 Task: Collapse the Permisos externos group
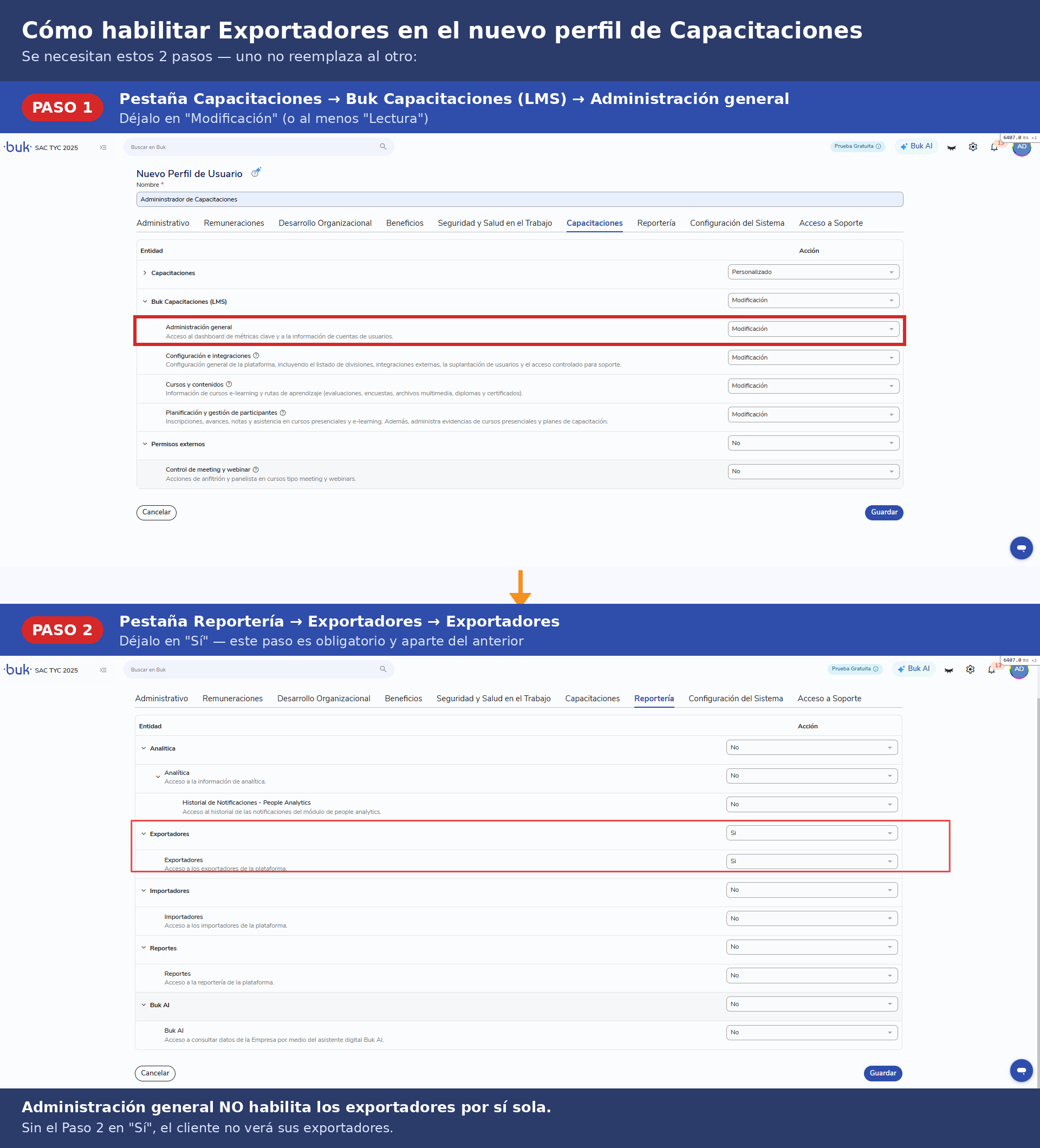tap(145, 444)
